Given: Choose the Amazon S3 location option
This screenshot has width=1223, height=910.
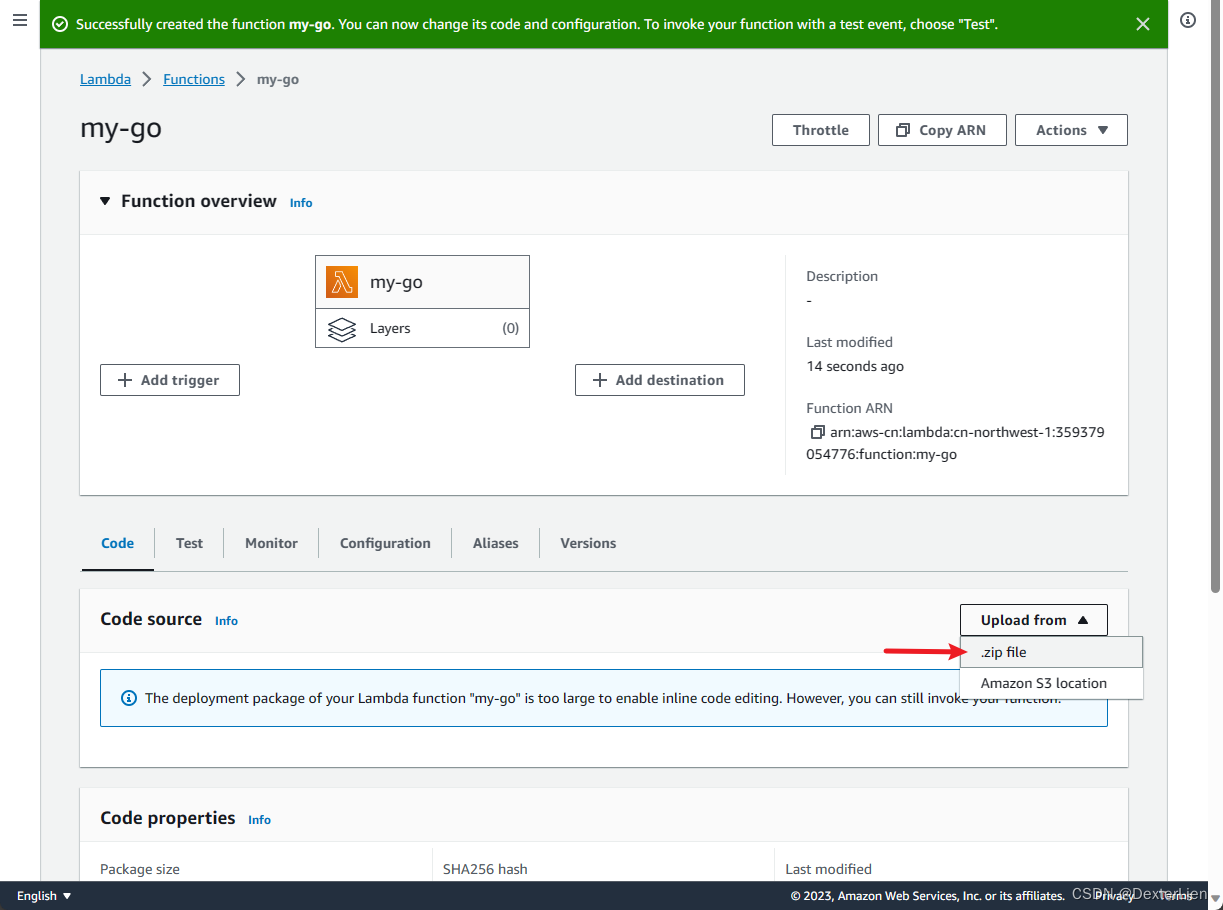Looking at the screenshot, I should [1051, 683].
